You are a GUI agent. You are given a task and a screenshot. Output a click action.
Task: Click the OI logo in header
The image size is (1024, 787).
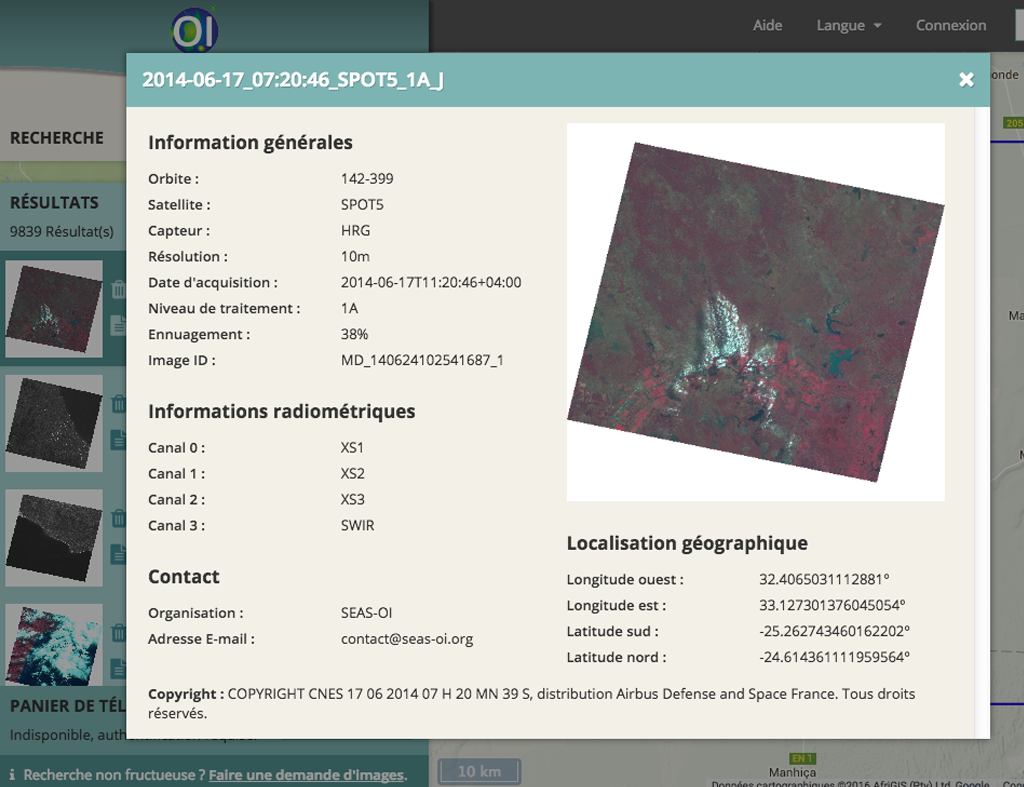click(193, 30)
